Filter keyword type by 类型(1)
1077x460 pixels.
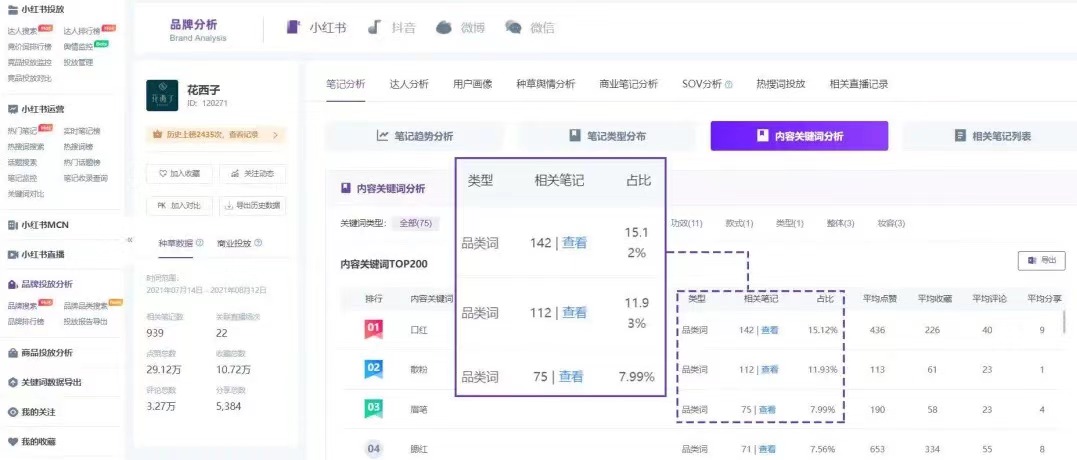click(789, 223)
